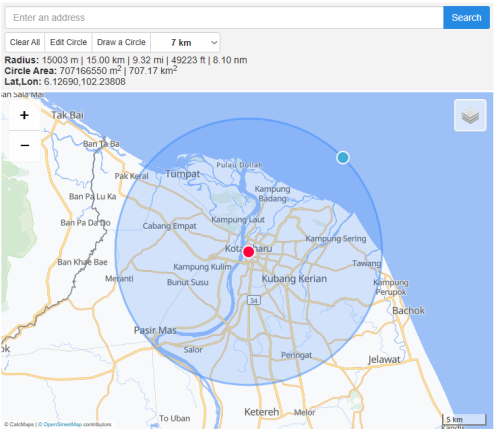This screenshot has height=435, width=500.
Task: Click the Pasir Mas town label
Action: coord(155,330)
